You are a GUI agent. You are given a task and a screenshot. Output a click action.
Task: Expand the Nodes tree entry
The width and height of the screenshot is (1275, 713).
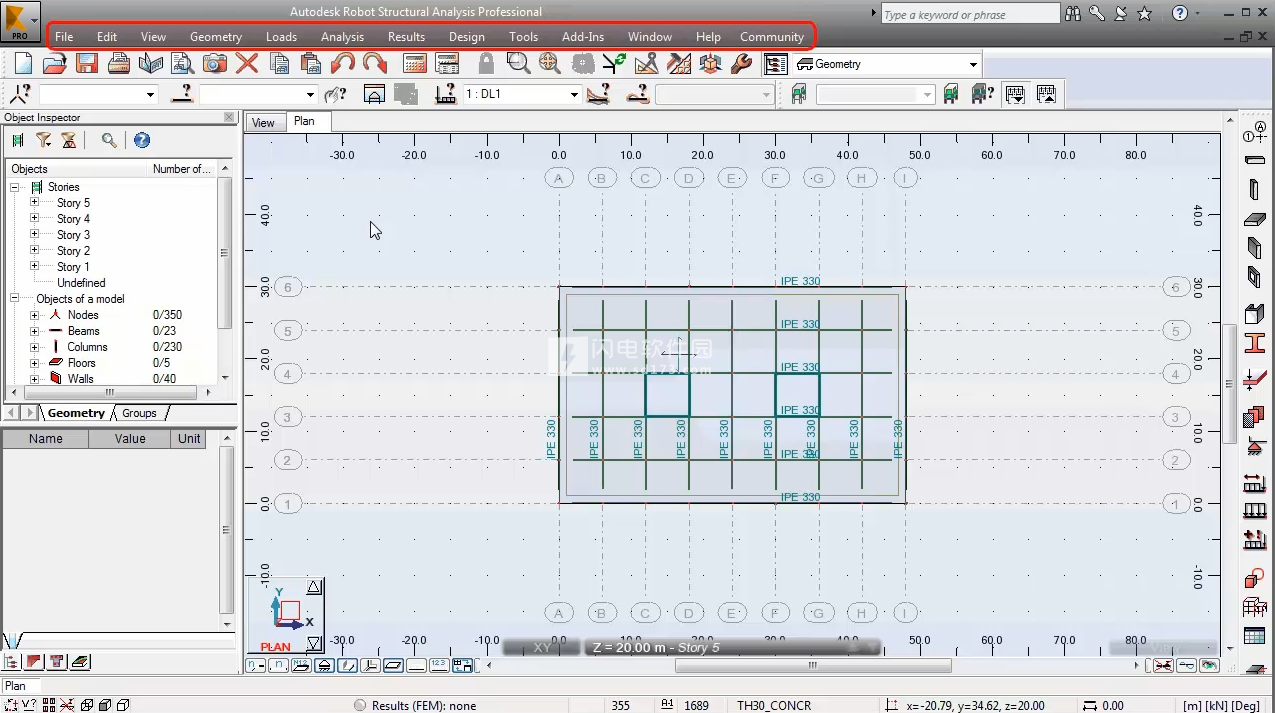point(34,315)
